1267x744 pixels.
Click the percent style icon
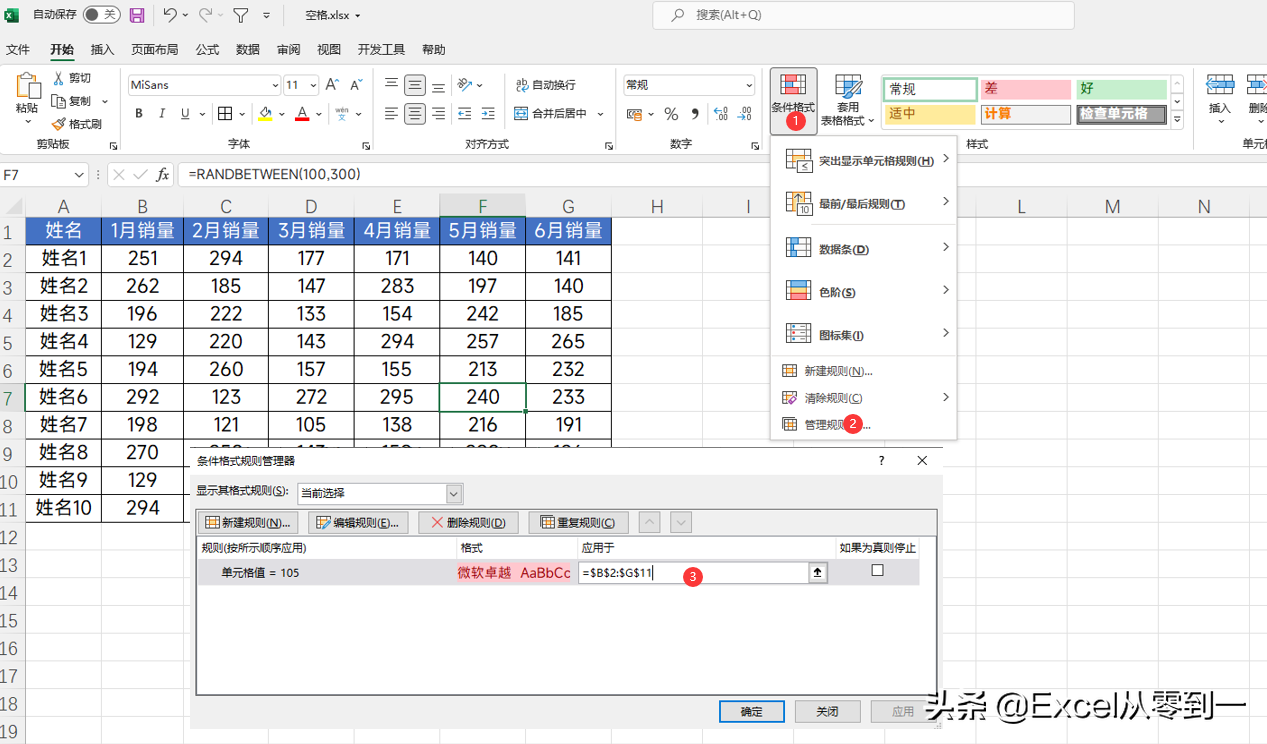671,114
